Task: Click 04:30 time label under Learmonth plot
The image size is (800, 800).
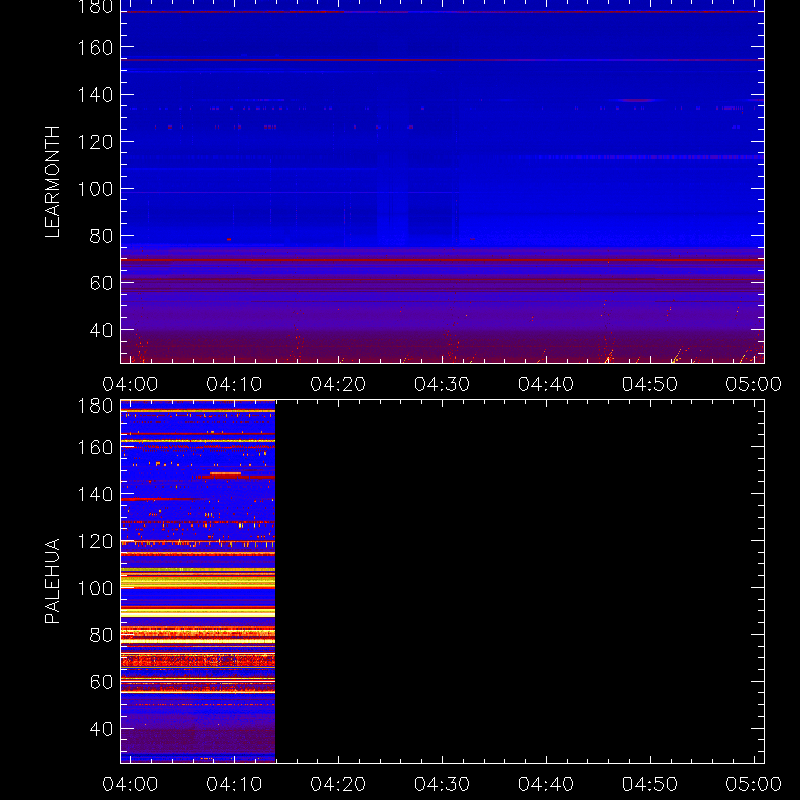Action: [442, 384]
